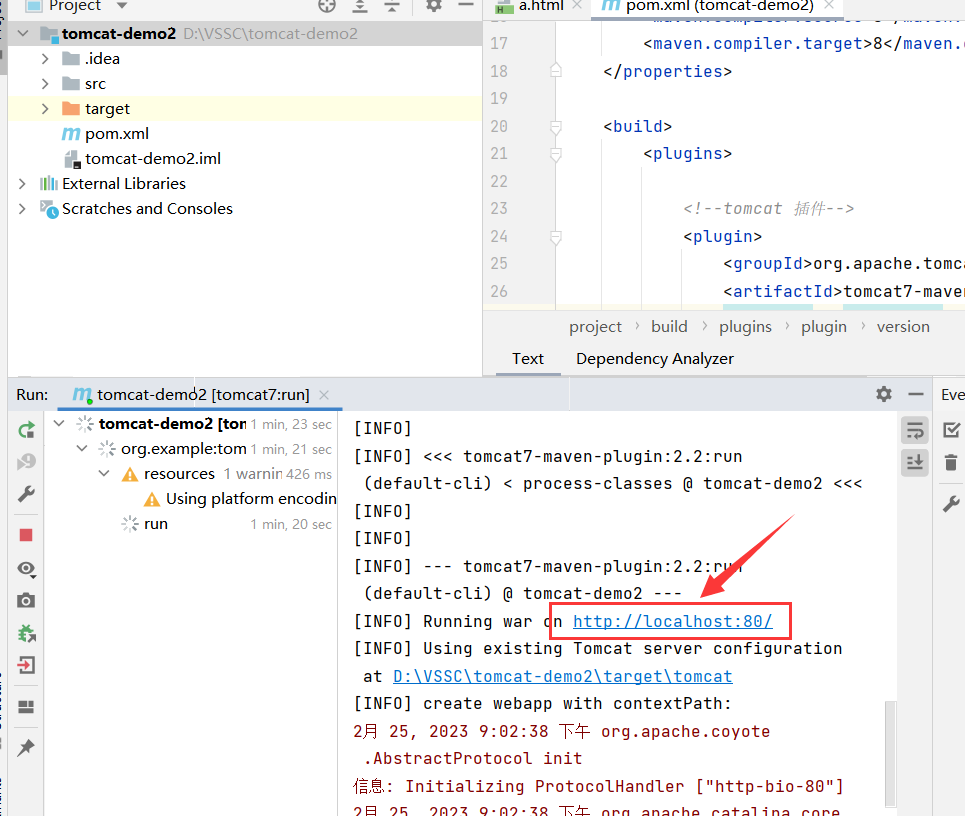Collapse org.example run tree node

[82, 449]
